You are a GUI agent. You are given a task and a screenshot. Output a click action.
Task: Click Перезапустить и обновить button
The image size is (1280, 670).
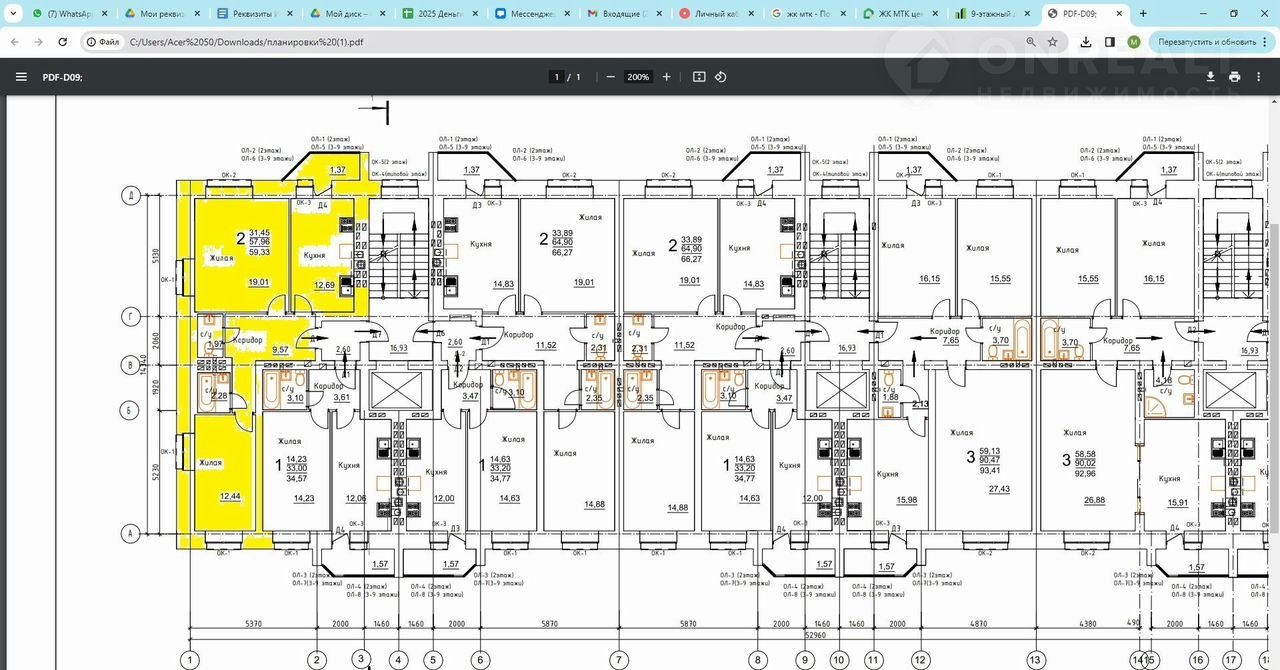coord(1207,42)
